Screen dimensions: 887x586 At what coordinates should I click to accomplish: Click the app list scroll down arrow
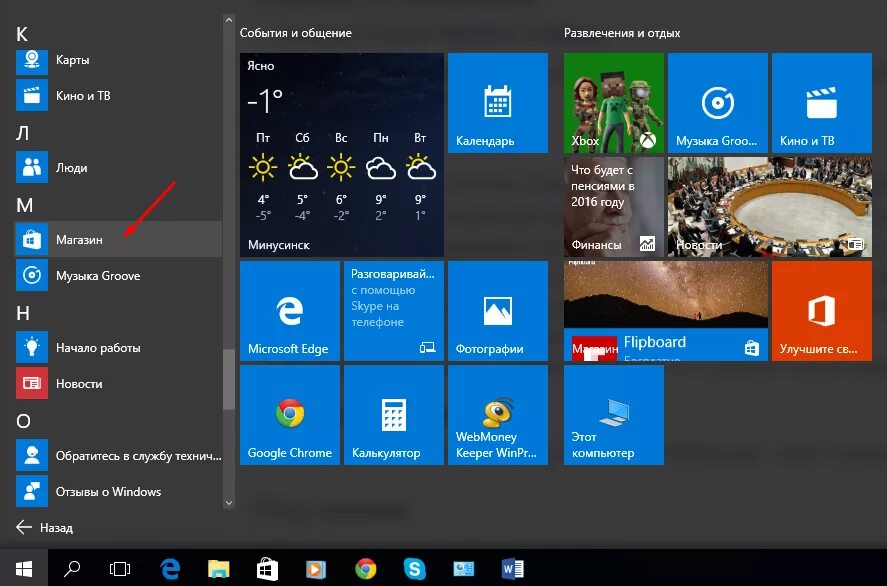[x=229, y=502]
